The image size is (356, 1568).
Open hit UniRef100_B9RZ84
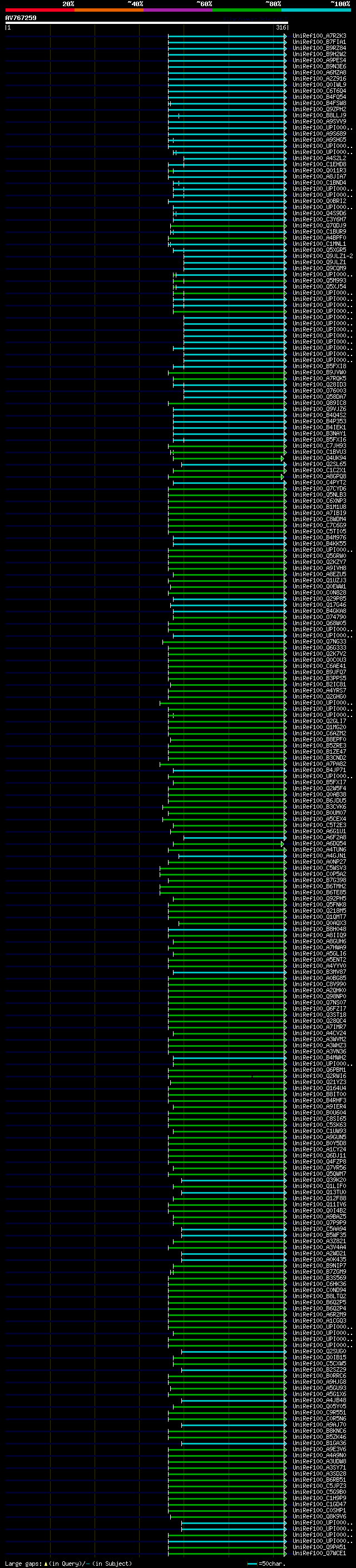coord(319,48)
